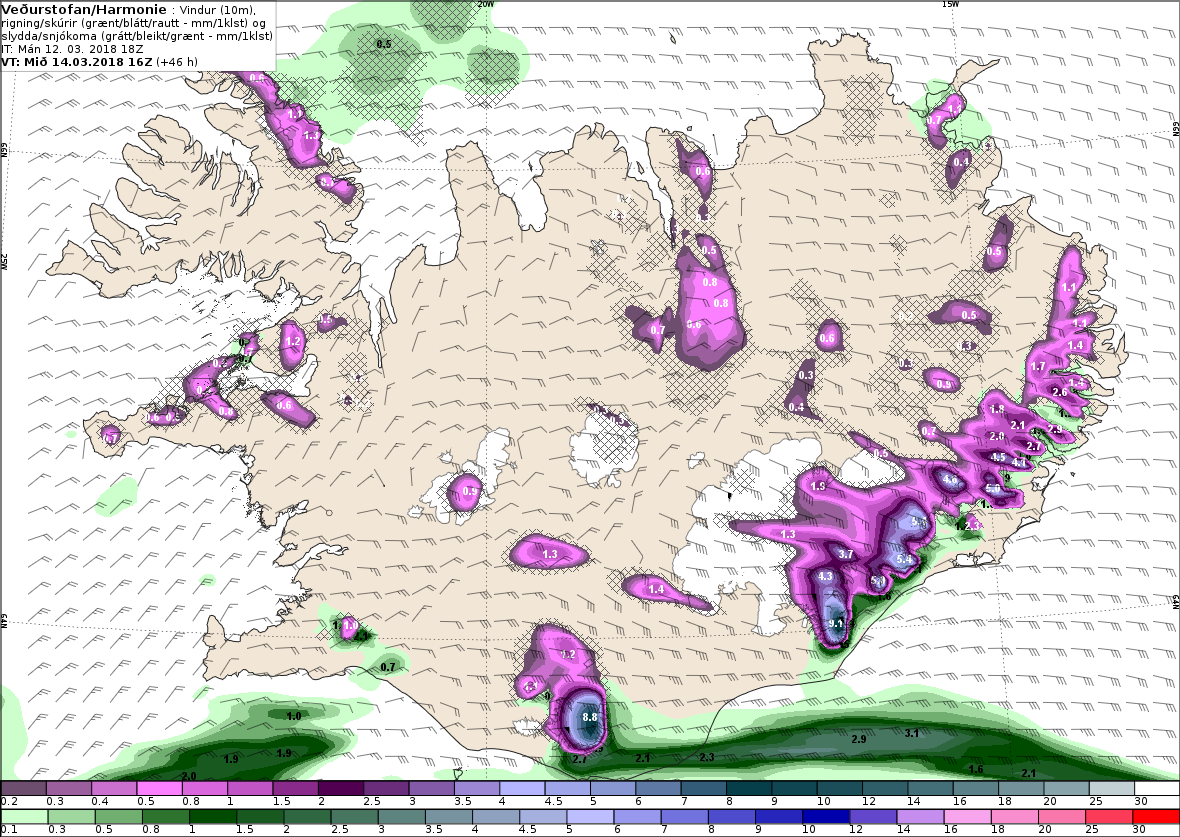Select the 1.7 value on east coast

pos(1038,367)
